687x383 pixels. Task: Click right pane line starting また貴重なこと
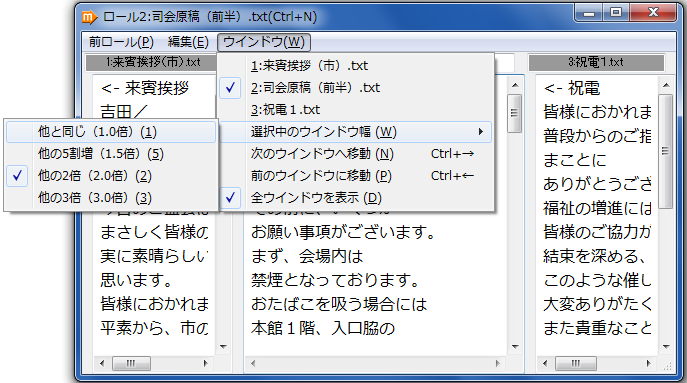(x=597, y=328)
